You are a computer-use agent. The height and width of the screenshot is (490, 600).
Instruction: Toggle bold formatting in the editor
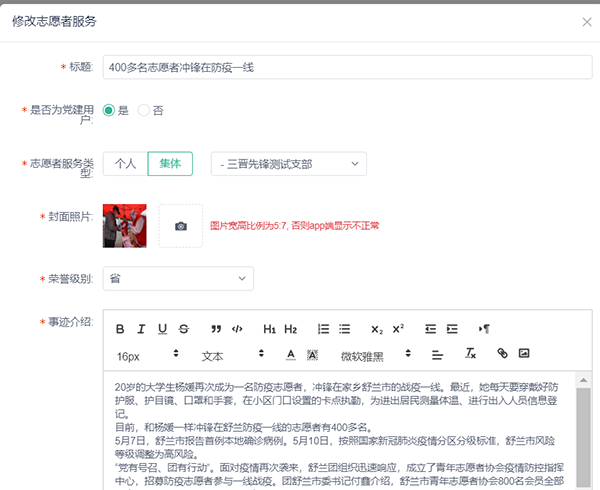120,328
